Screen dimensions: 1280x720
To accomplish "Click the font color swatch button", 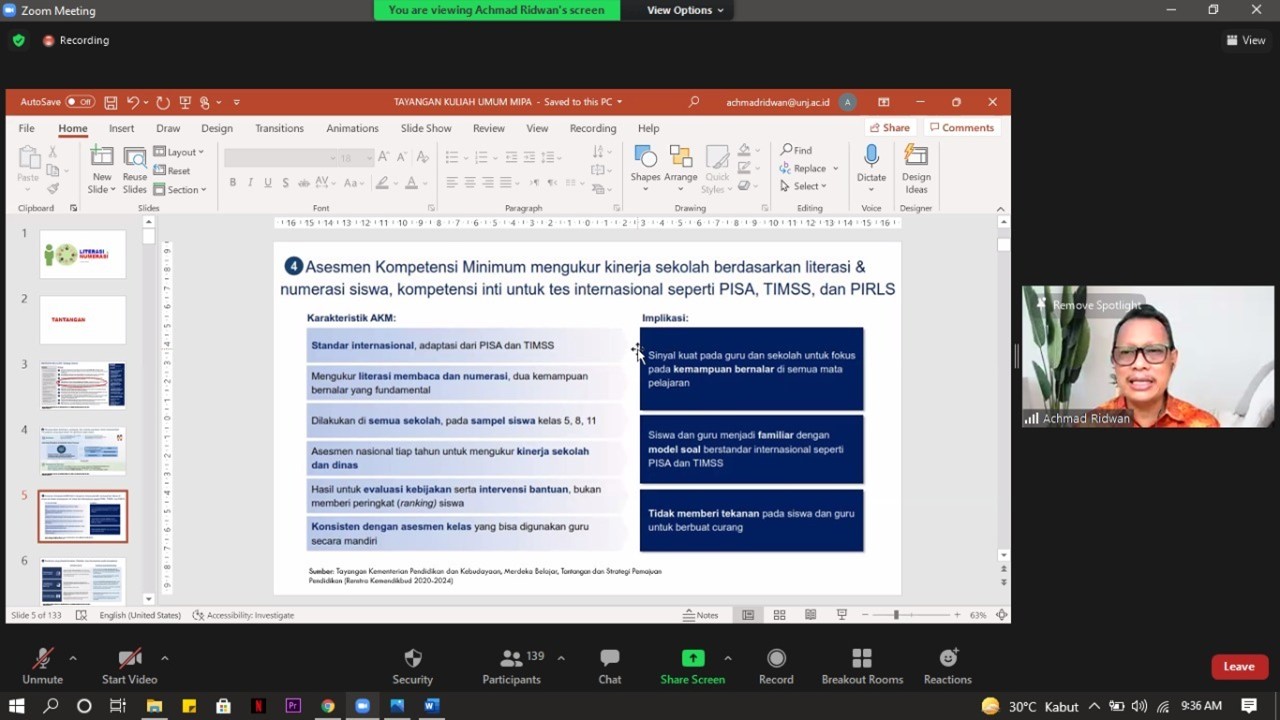I will coord(411,183).
